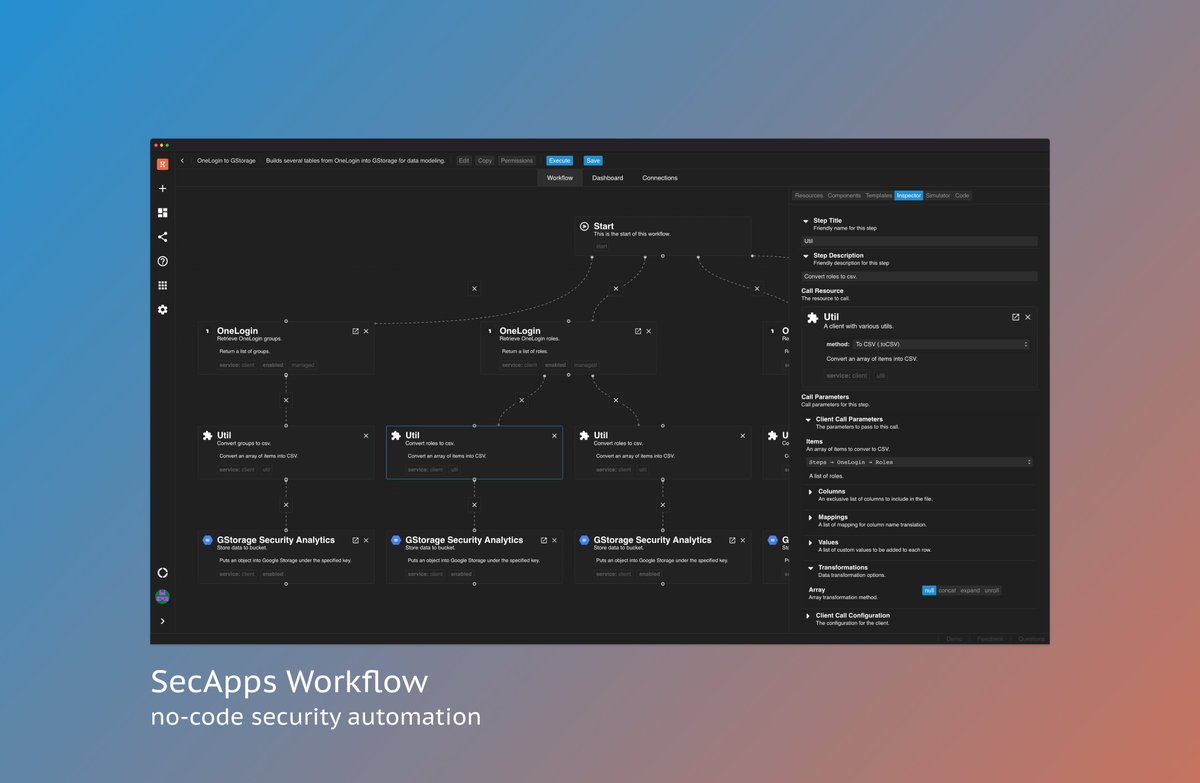
Task: Delete connection between selected Util and GStorage
Action: (x=474, y=505)
